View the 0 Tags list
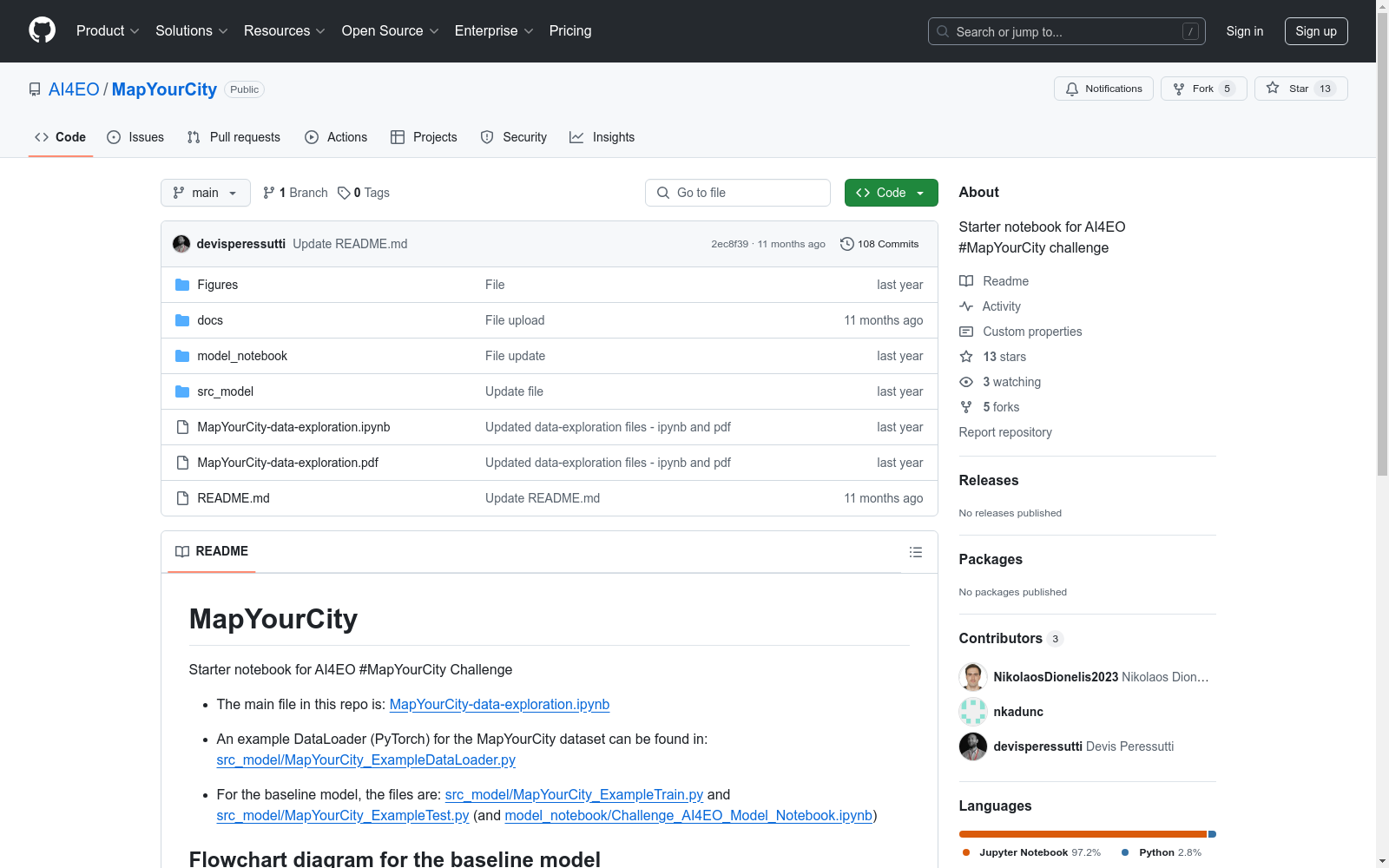The height and width of the screenshot is (868, 1389). pos(364,193)
